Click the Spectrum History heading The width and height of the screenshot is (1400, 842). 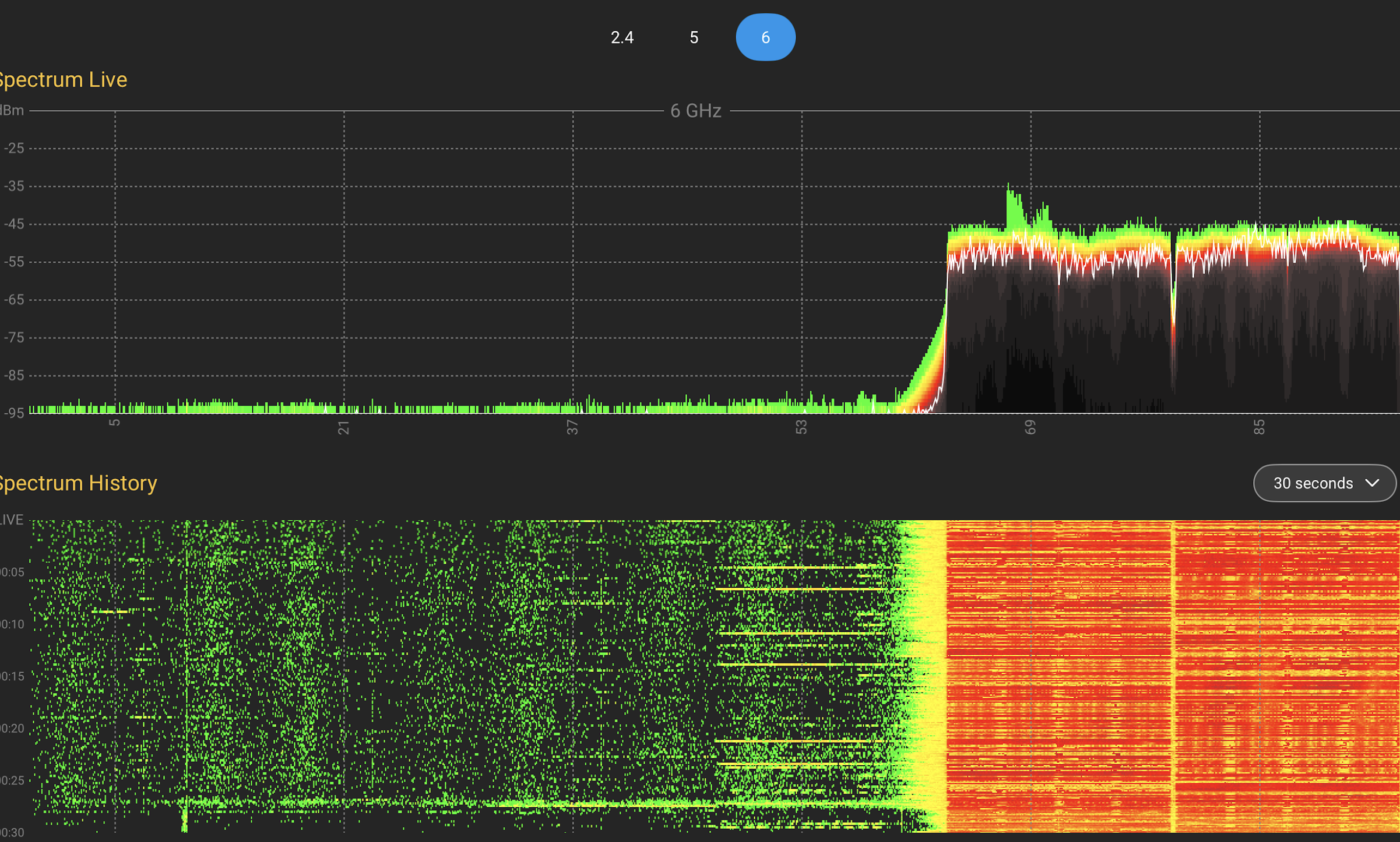click(x=77, y=483)
